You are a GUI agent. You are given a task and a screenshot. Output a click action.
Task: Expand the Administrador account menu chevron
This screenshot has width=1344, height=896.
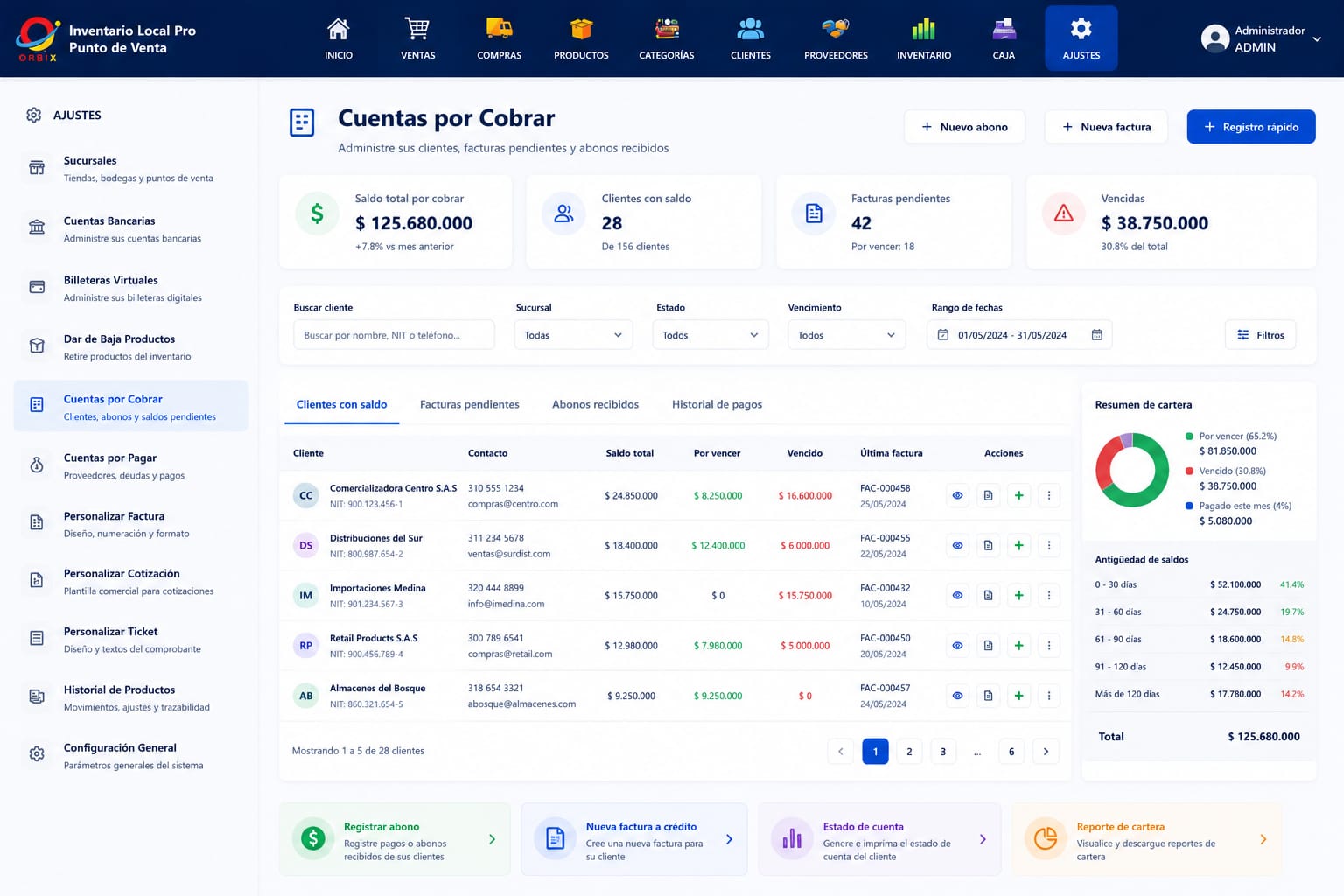click(x=1316, y=39)
